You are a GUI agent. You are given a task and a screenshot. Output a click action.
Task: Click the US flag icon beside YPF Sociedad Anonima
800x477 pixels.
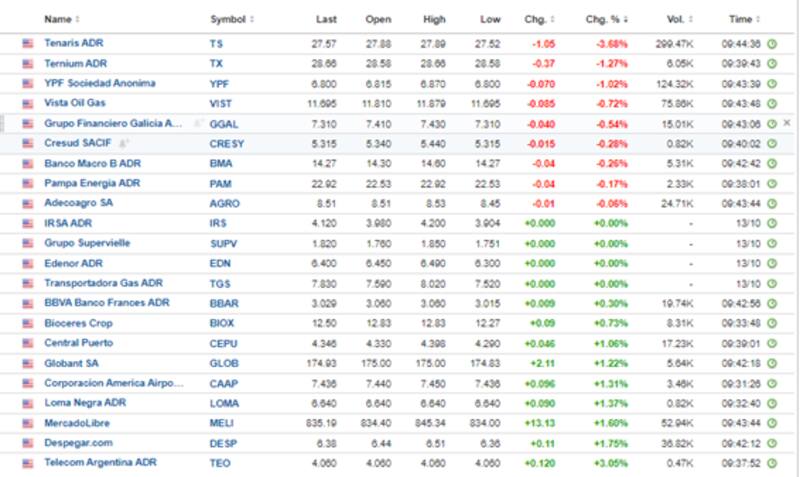(x=27, y=83)
